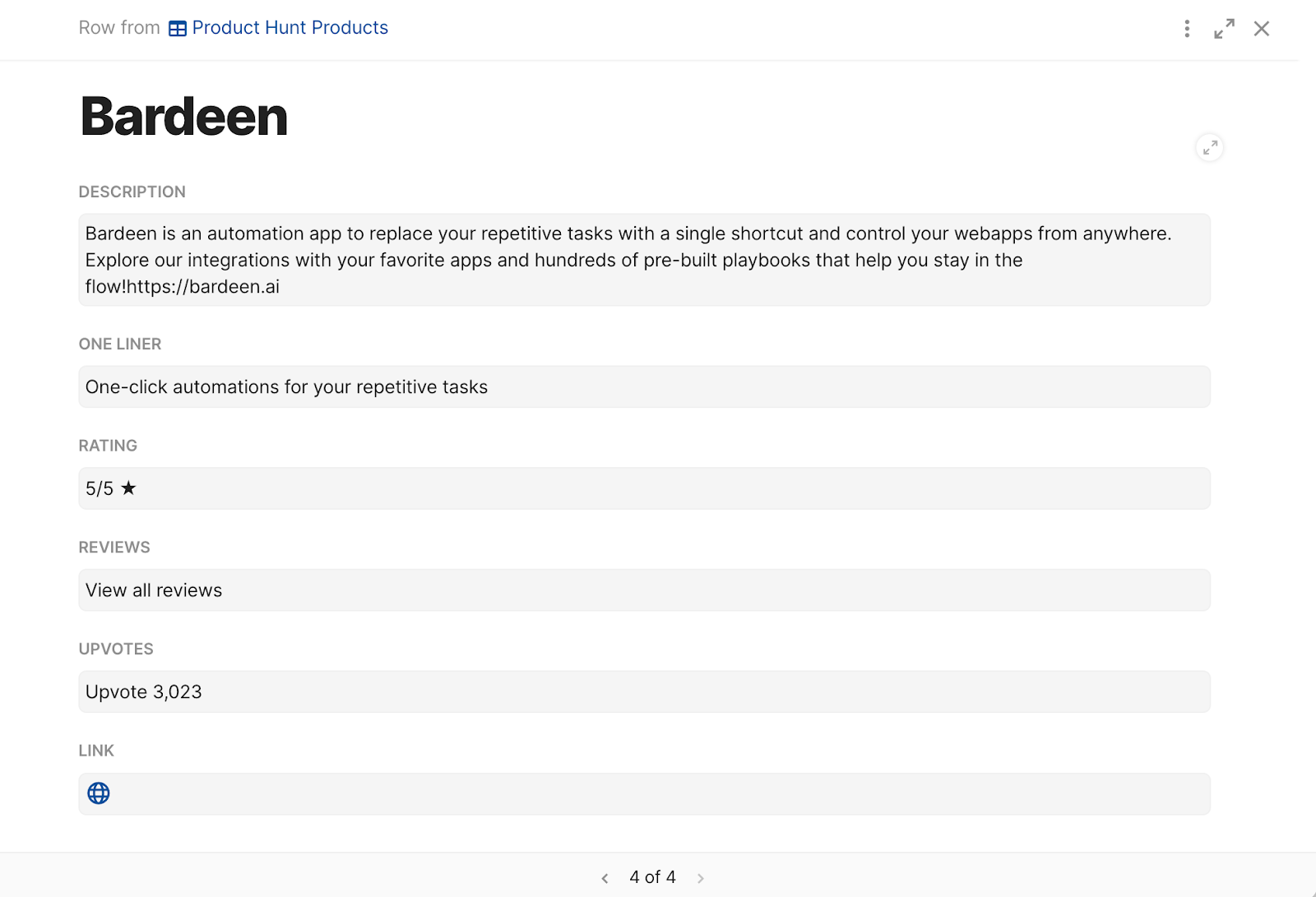The image size is (1316, 897).
Task: Go to the previous row arrow
Action: [605, 878]
